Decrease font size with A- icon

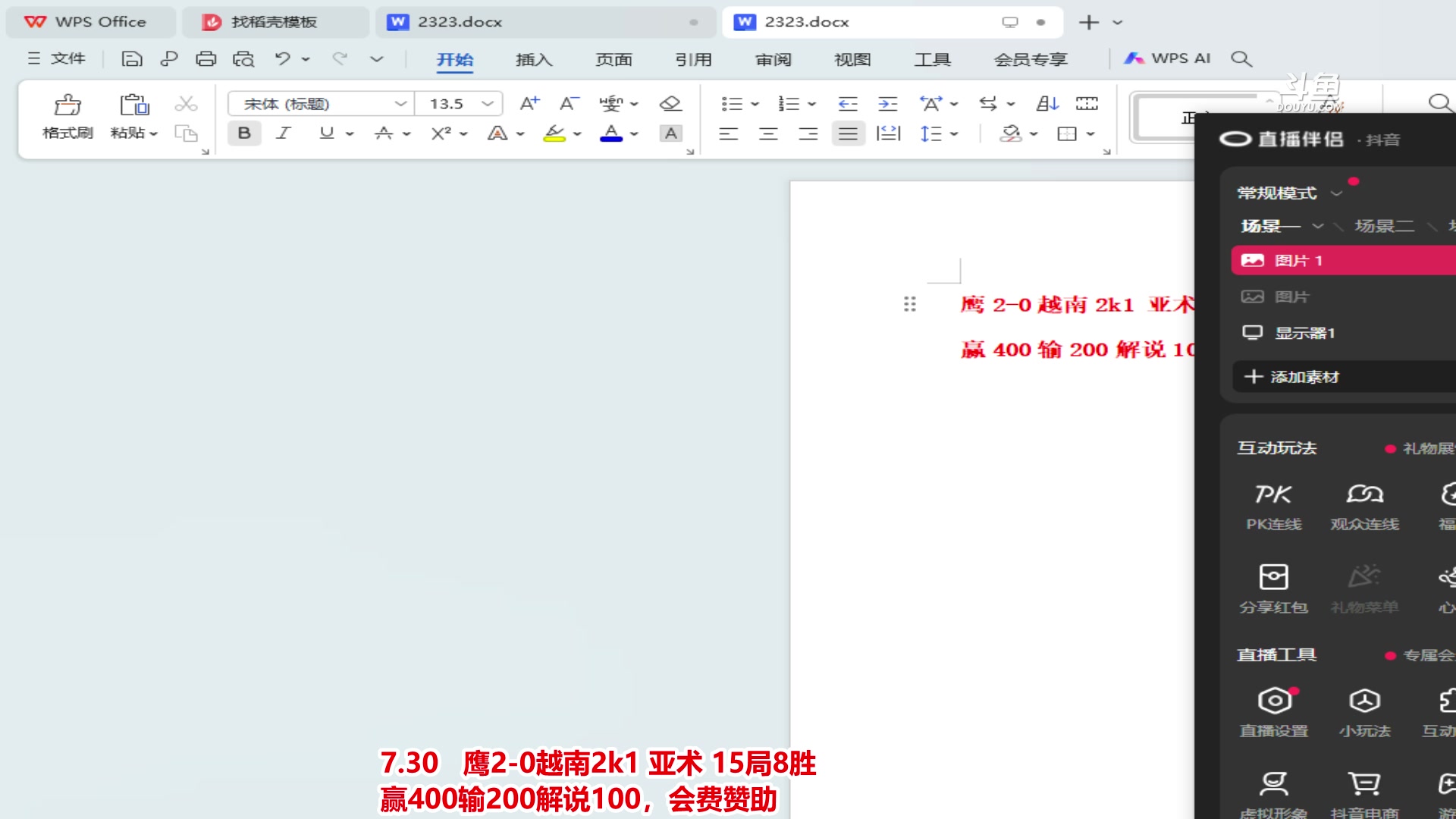(x=569, y=103)
